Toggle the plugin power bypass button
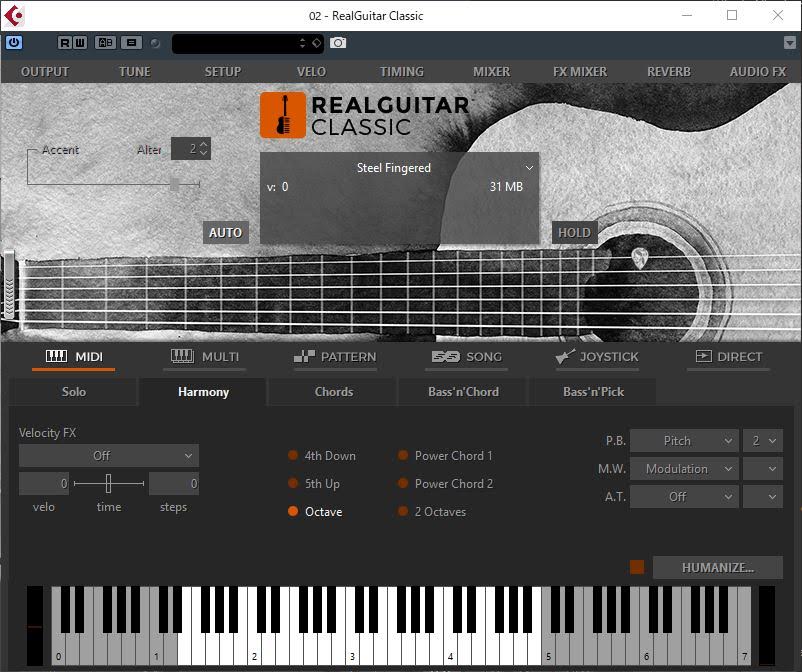The height and width of the screenshot is (672, 802). pyautogui.click(x=14, y=43)
